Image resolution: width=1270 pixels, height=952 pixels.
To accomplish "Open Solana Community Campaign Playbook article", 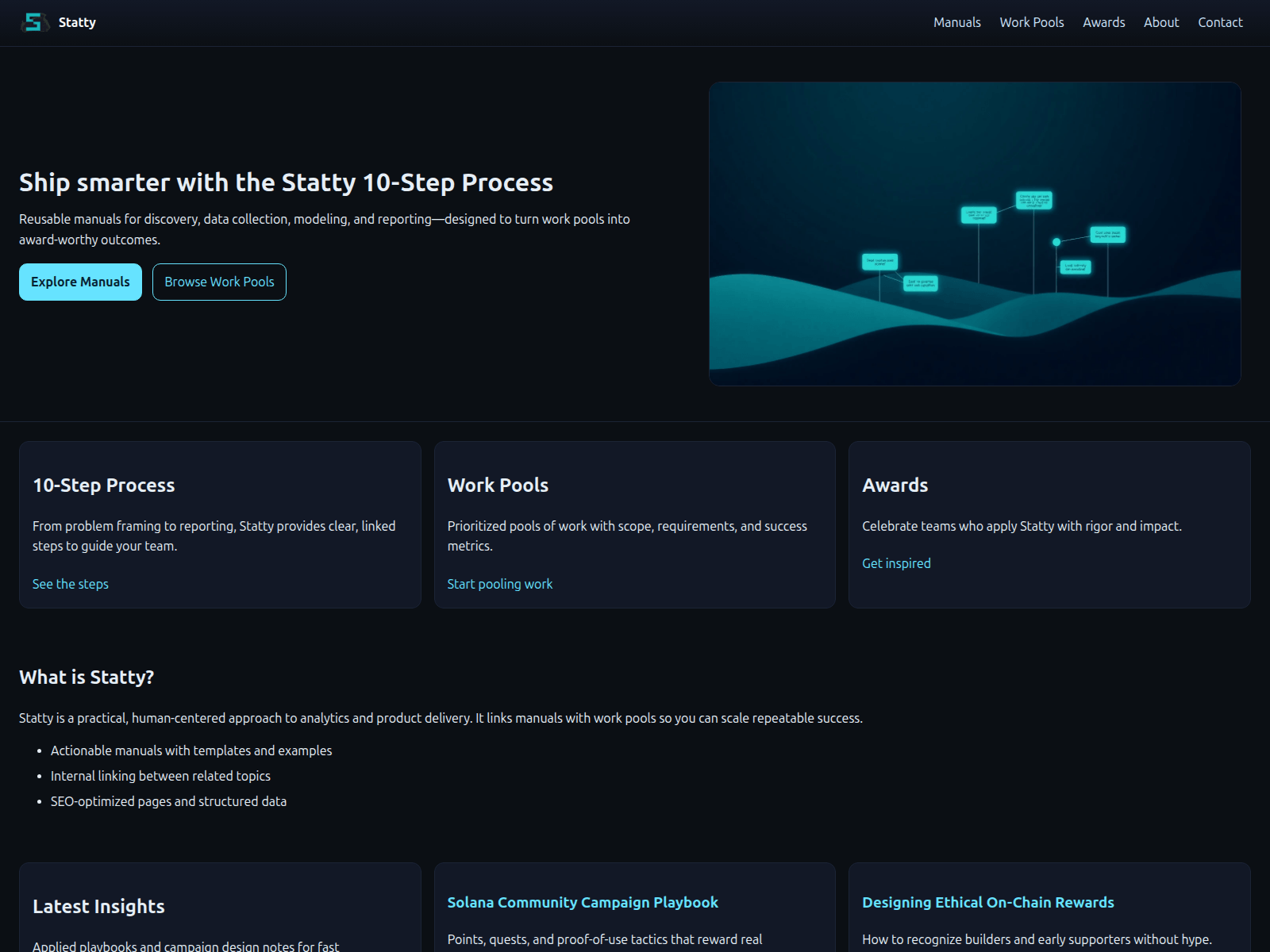I will click(x=583, y=902).
